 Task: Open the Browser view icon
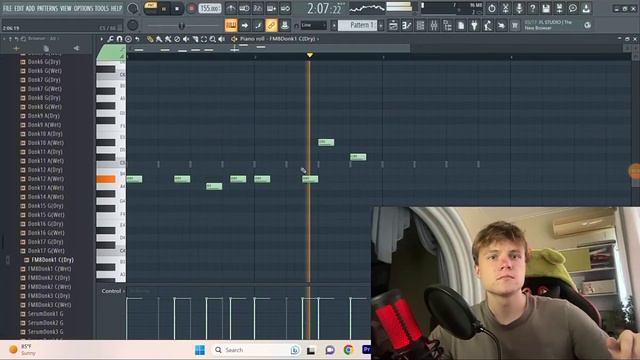(x=447, y=25)
